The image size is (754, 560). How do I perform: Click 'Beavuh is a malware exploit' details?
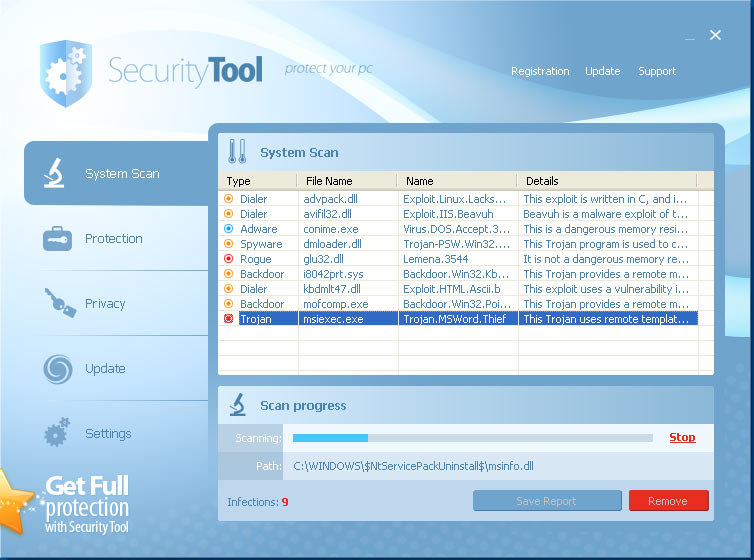click(x=606, y=213)
